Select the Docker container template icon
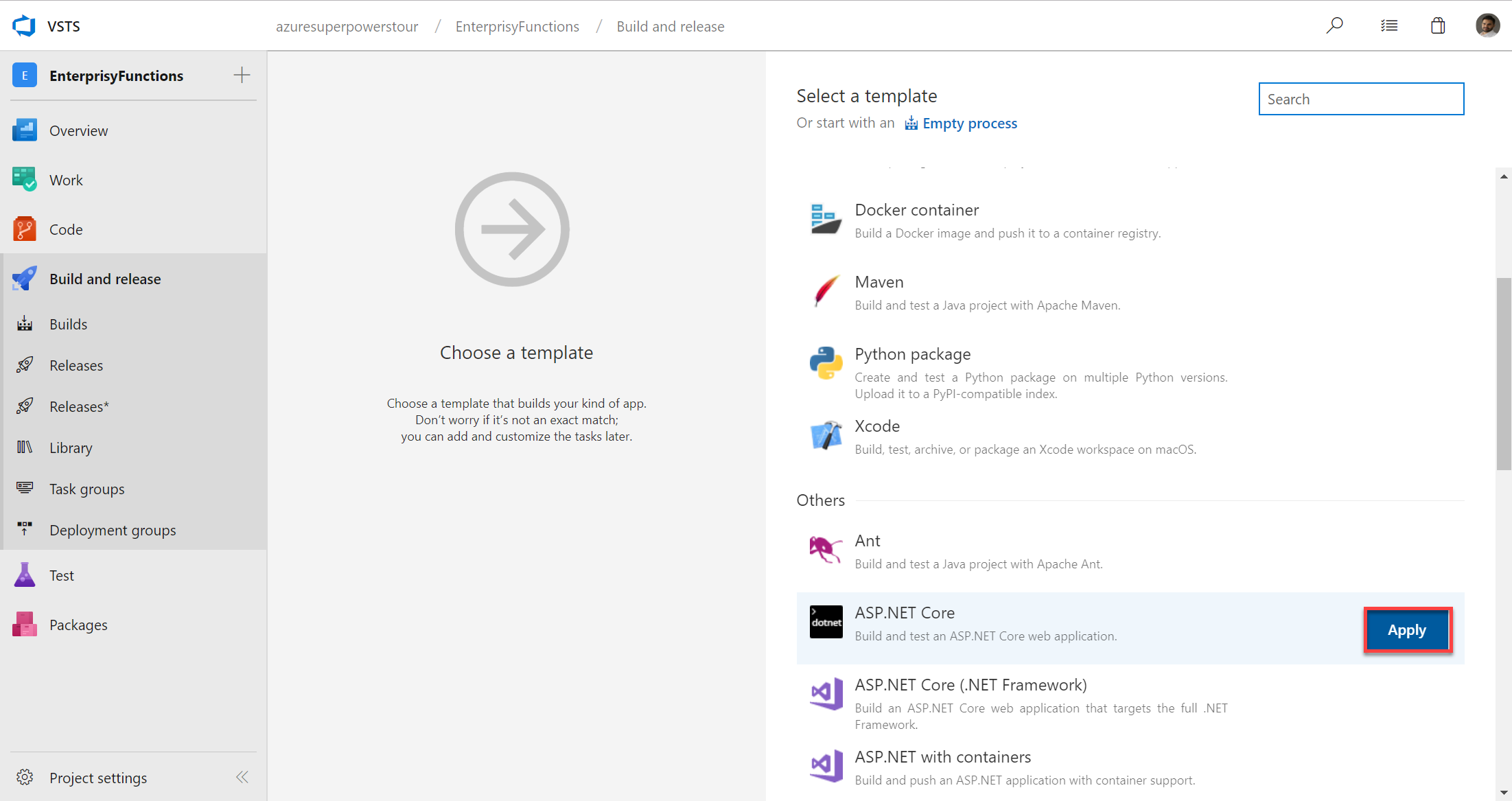The image size is (1512, 801). [826, 219]
